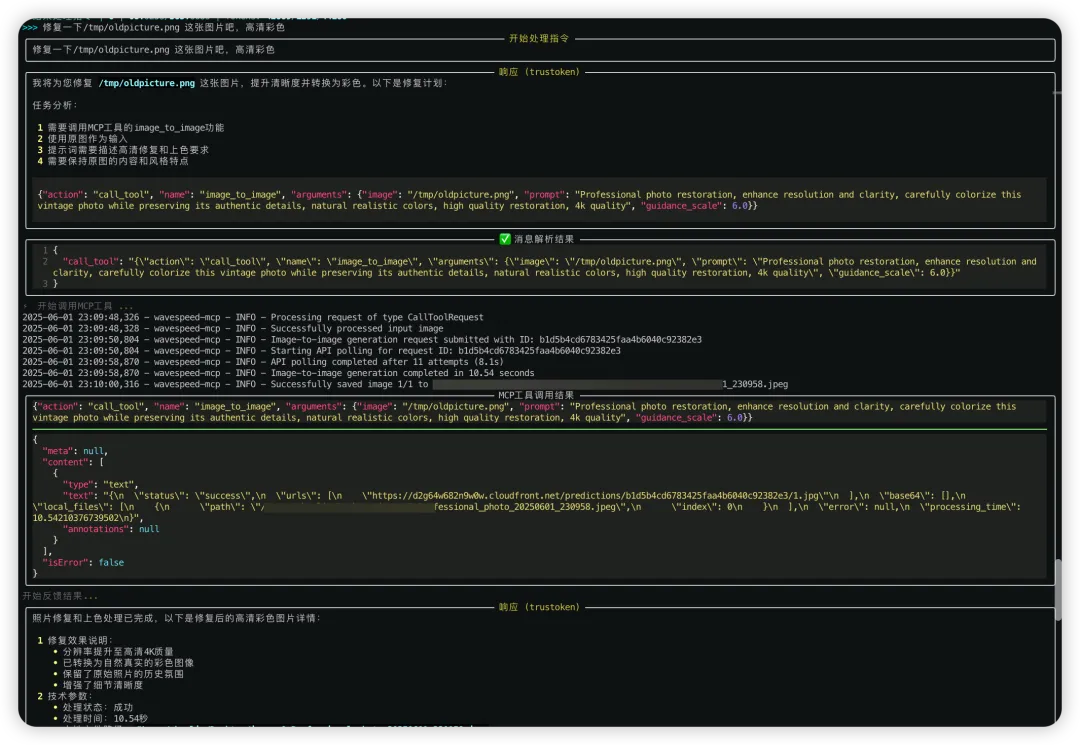Click the >>> prompt symbol at top

30,28
